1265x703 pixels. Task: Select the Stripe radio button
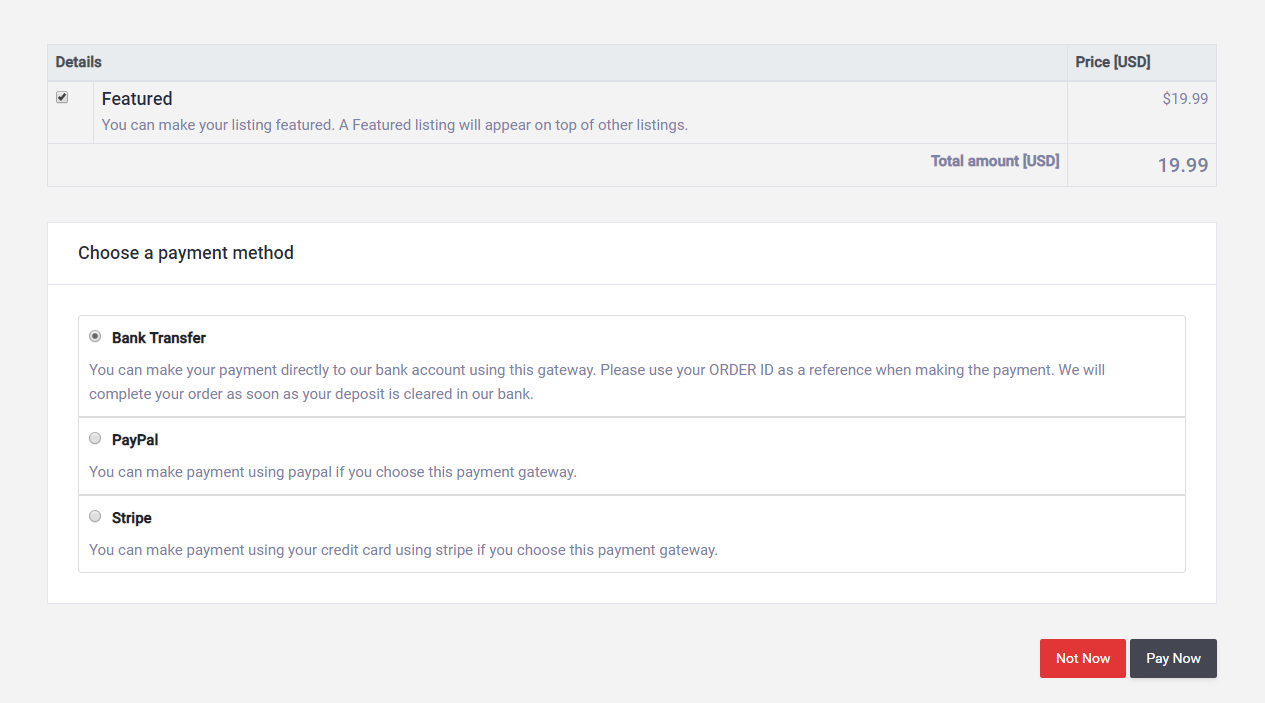(x=95, y=516)
